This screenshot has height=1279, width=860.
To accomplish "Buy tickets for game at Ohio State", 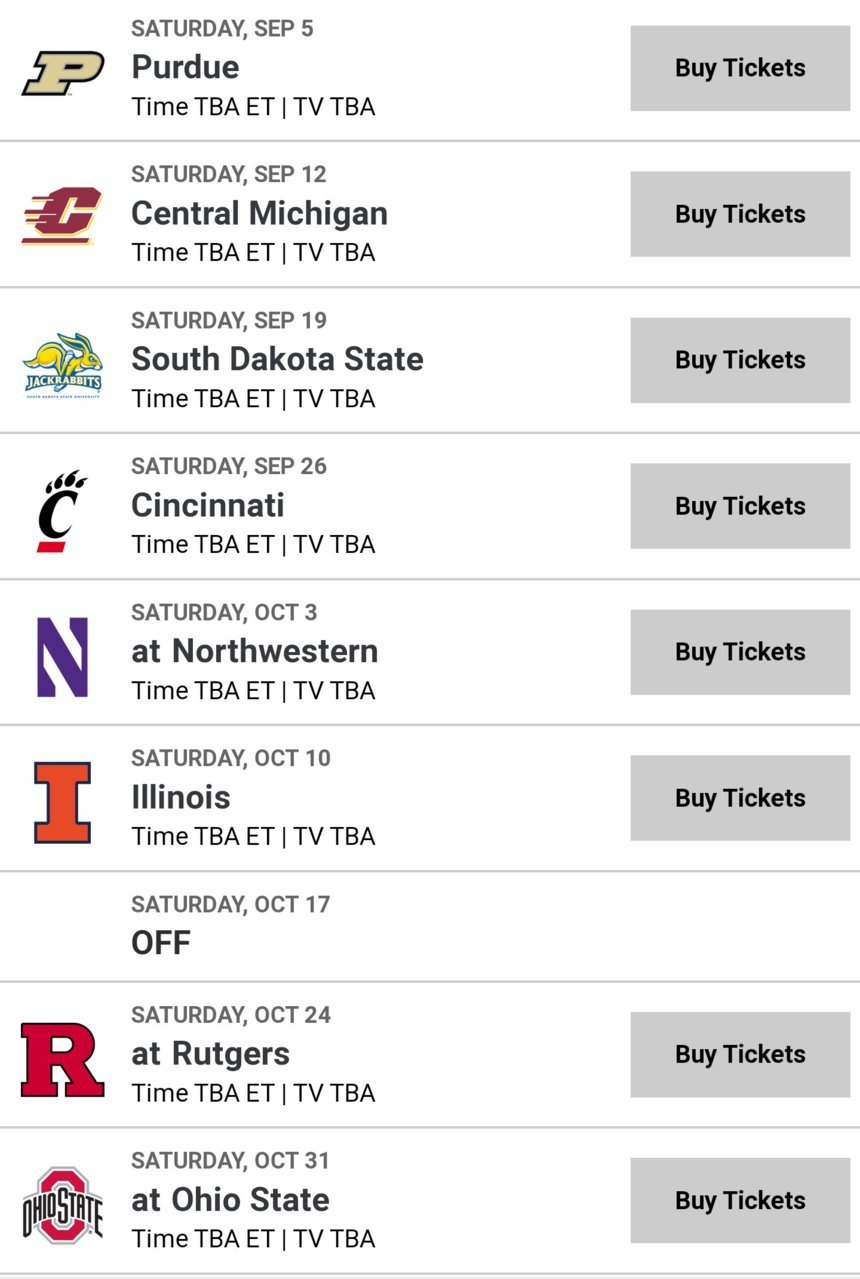I will coord(740,1200).
